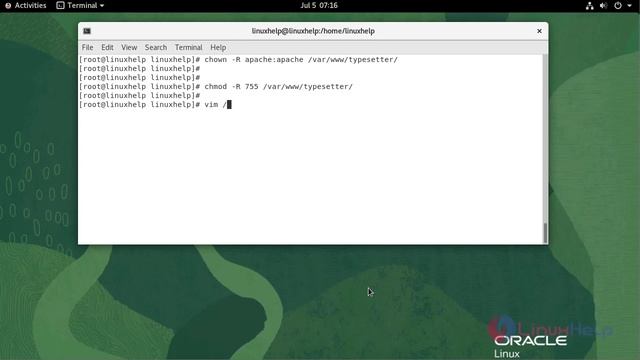Click the Activities logo icon in top bar

pyautogui.click(x=8, y=5)
